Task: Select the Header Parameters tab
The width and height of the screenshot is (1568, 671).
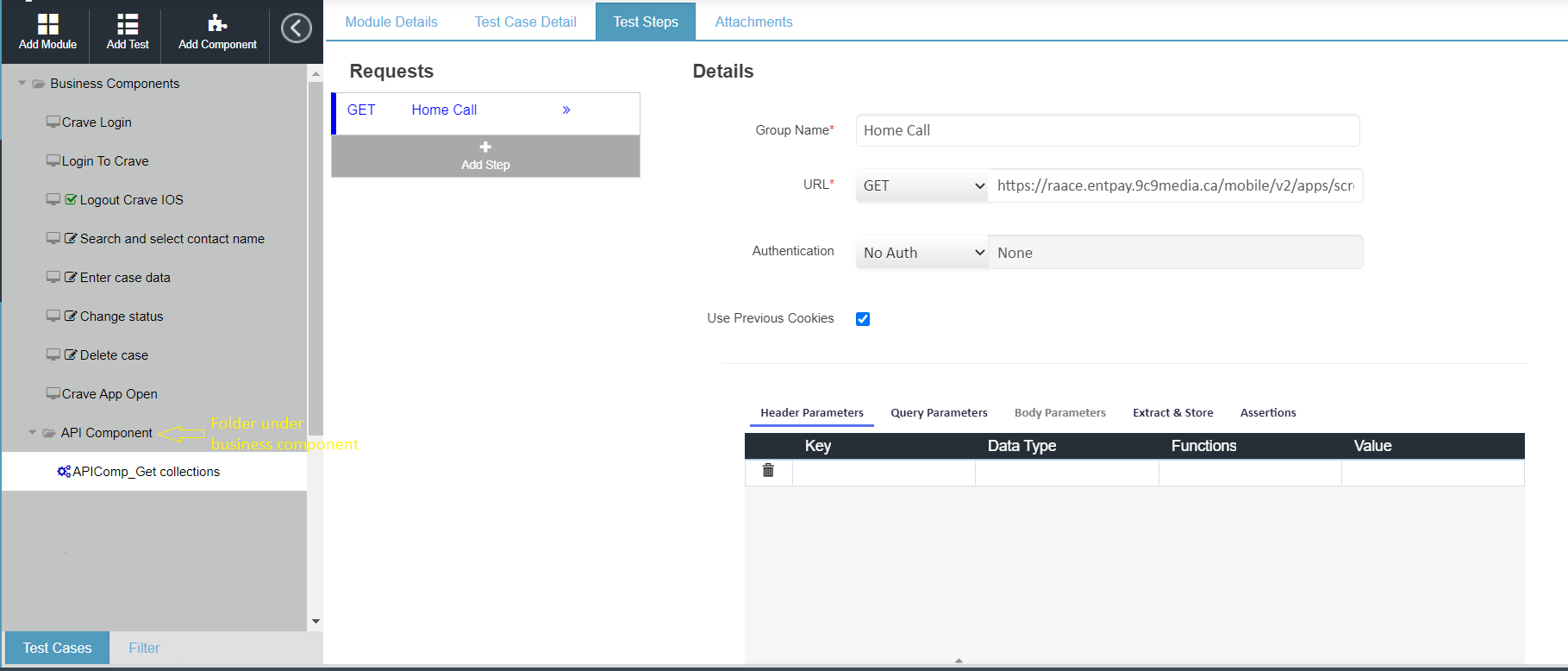Action: click(x=812, y=413)
